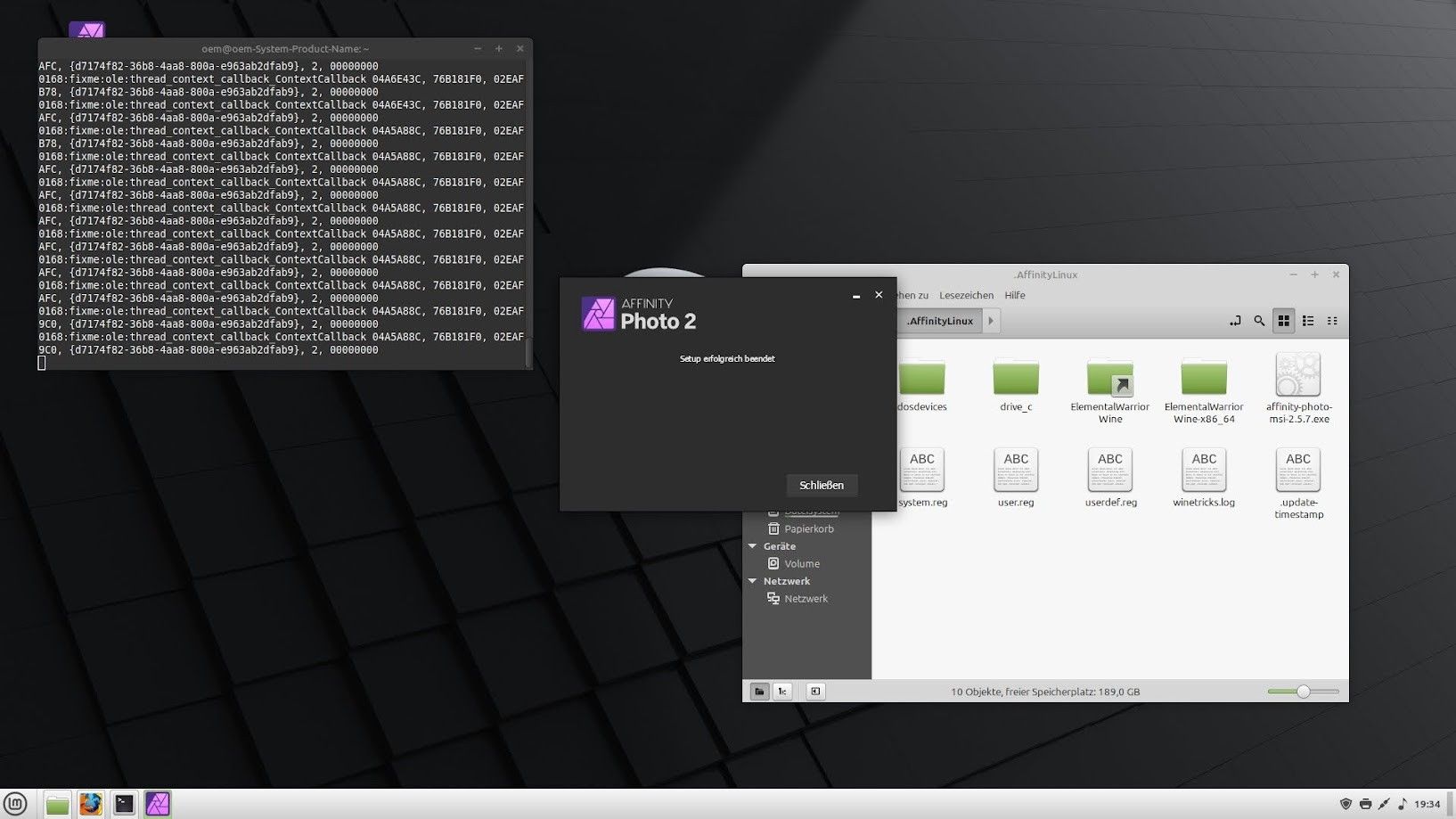This screenshot has height=819, width=1456.
Task: Select the winetricks.log file
Action: pyautogui.click(x=1204, y=471)
